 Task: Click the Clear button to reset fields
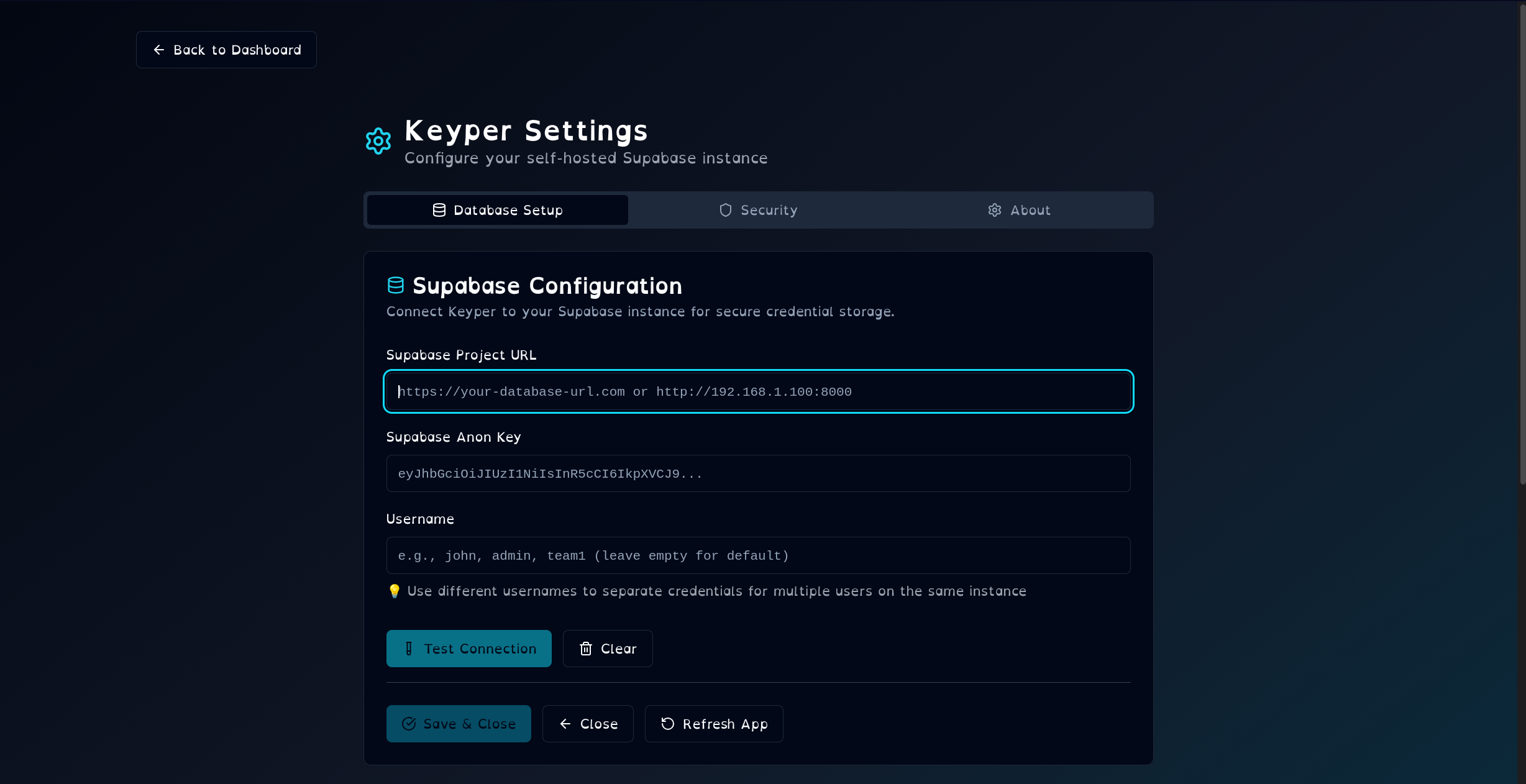(607, 649)
